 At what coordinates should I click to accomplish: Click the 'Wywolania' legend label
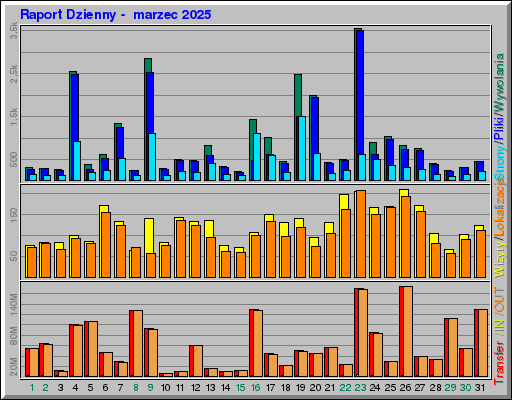coord(500,82)
